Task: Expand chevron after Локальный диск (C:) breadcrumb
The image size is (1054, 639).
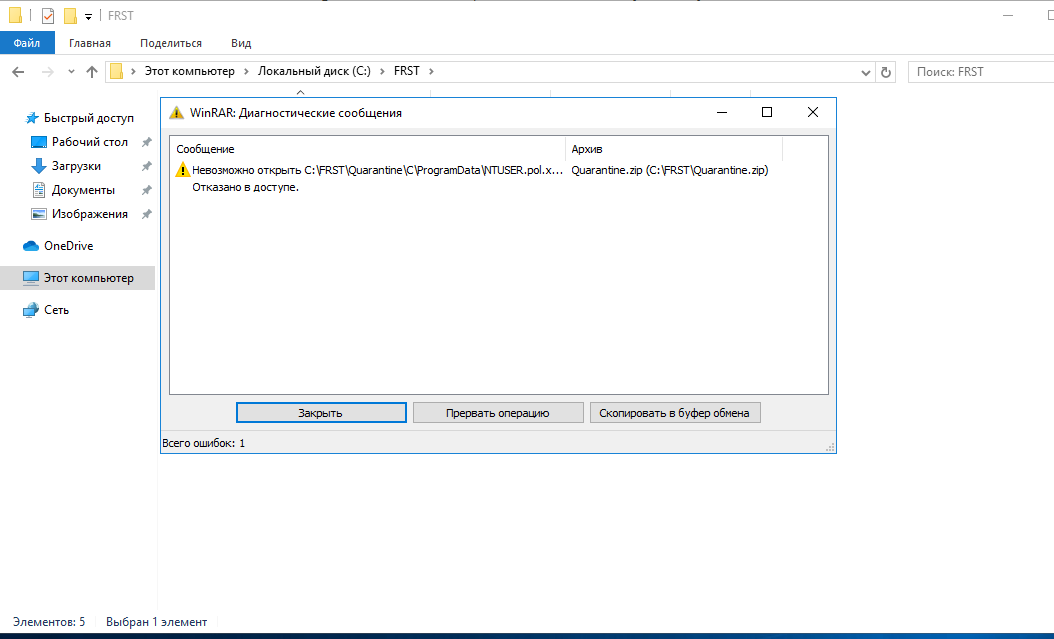Action: click(x=382, y=71)
